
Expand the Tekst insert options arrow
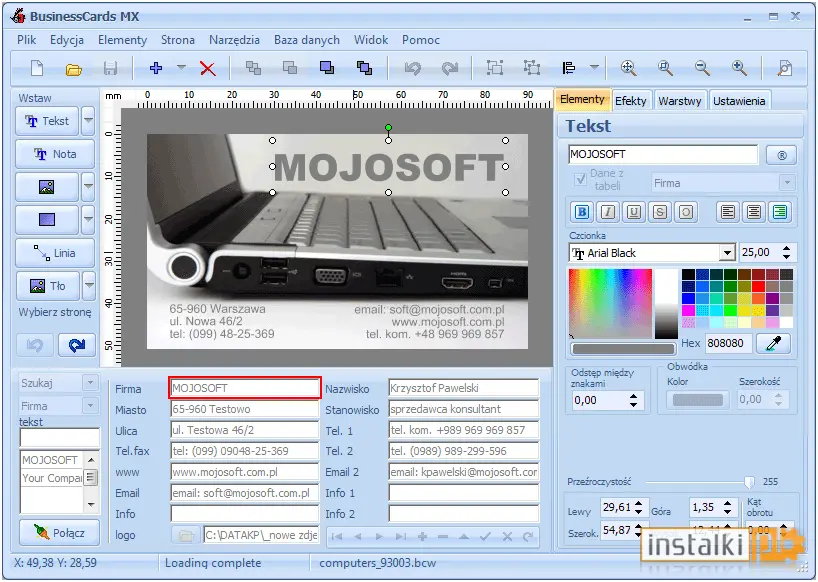click(89, 121)
